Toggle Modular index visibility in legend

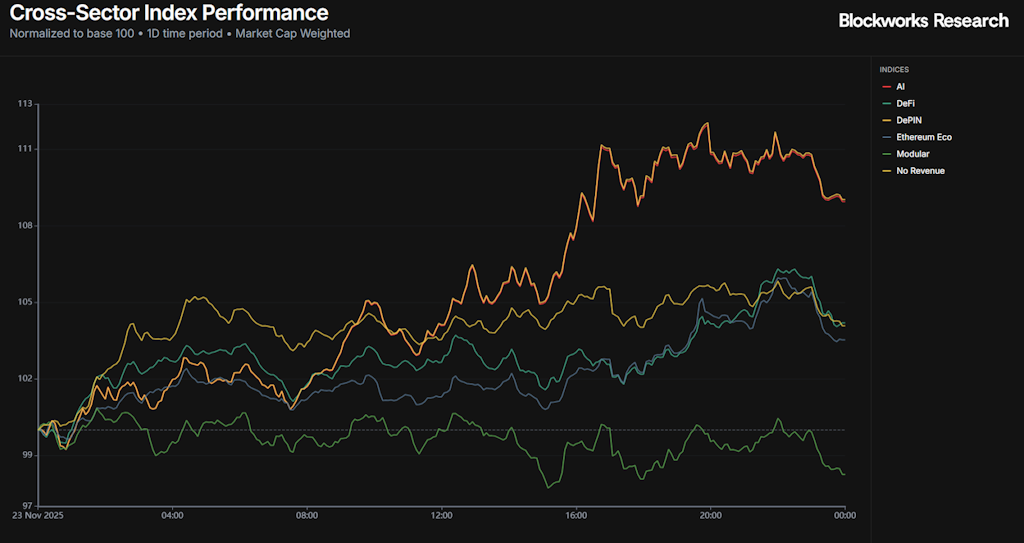click(x=912, y=154)
